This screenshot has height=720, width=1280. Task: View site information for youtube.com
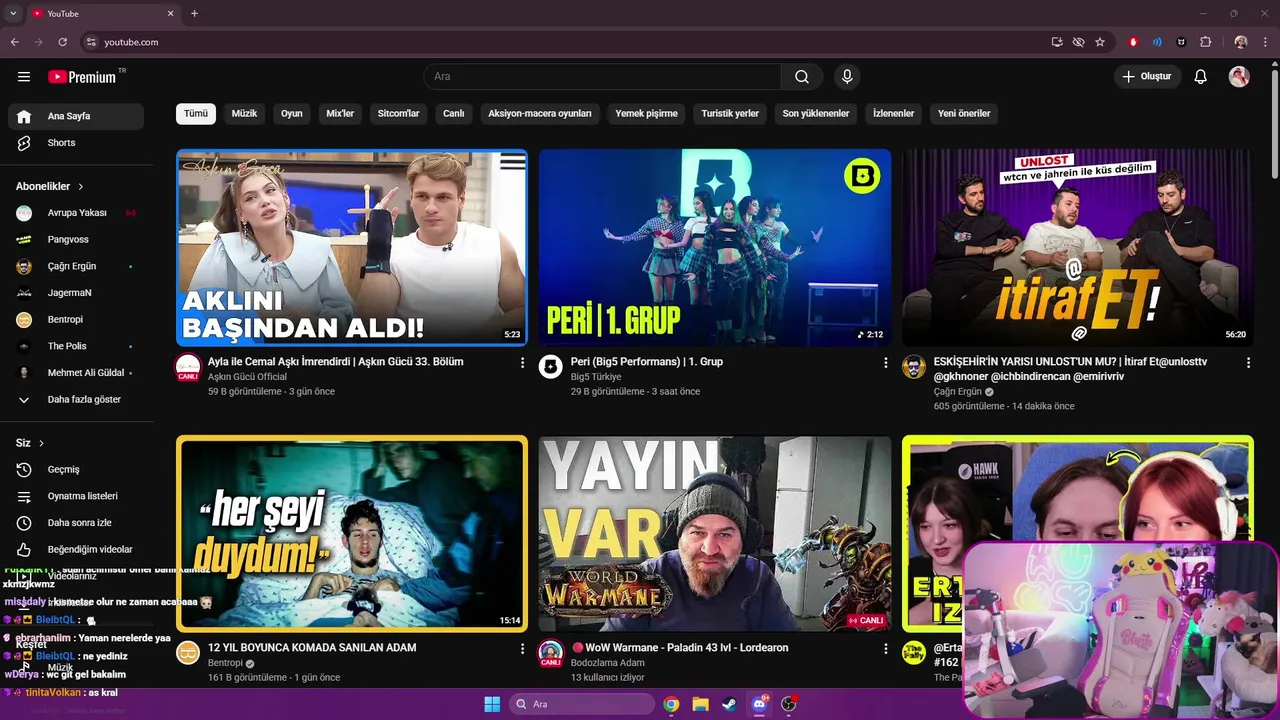[91, 42]
